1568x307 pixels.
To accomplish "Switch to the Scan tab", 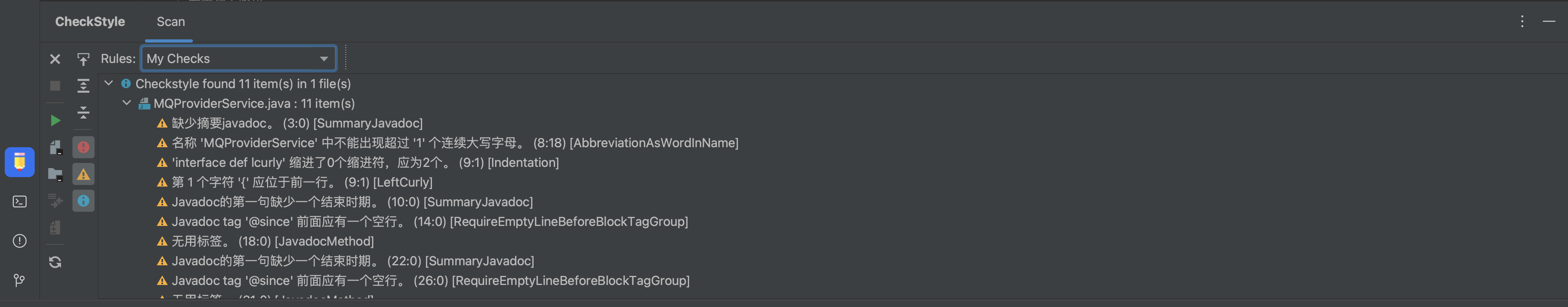I will click(171, 22).
